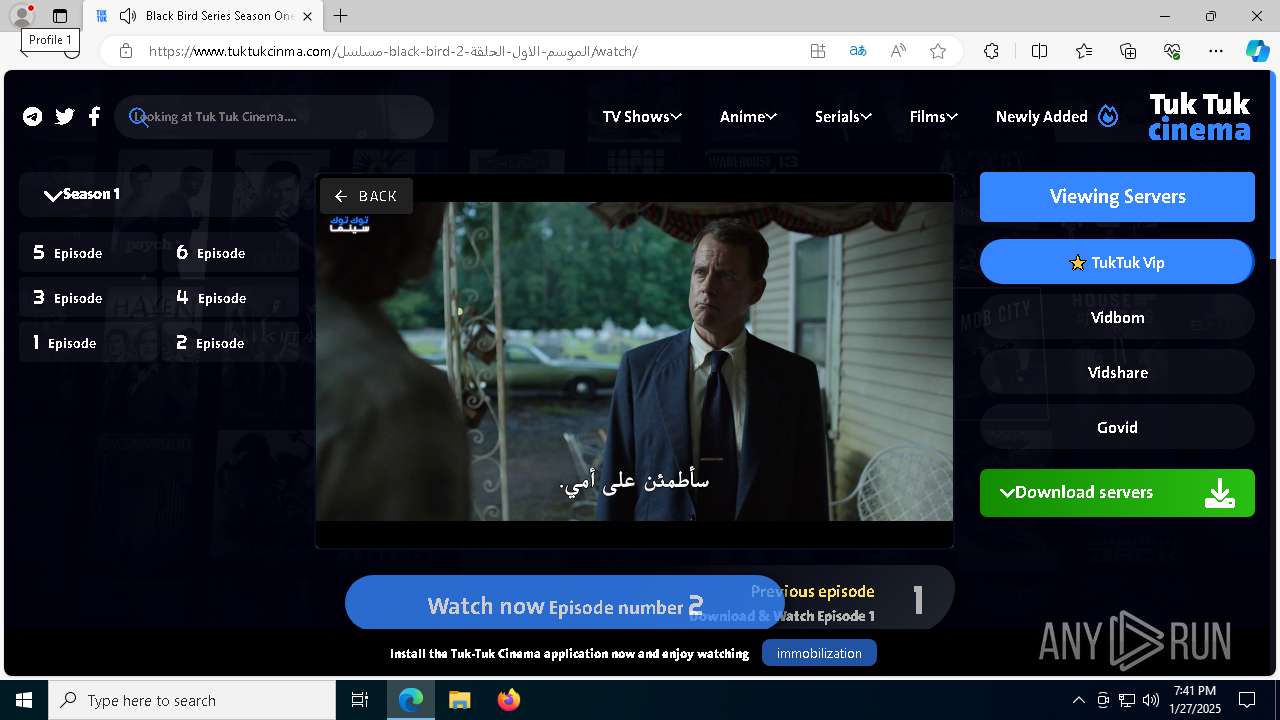1280x720 pixels.
Task: Open the Twitter social icon
Action: [65, 117]
